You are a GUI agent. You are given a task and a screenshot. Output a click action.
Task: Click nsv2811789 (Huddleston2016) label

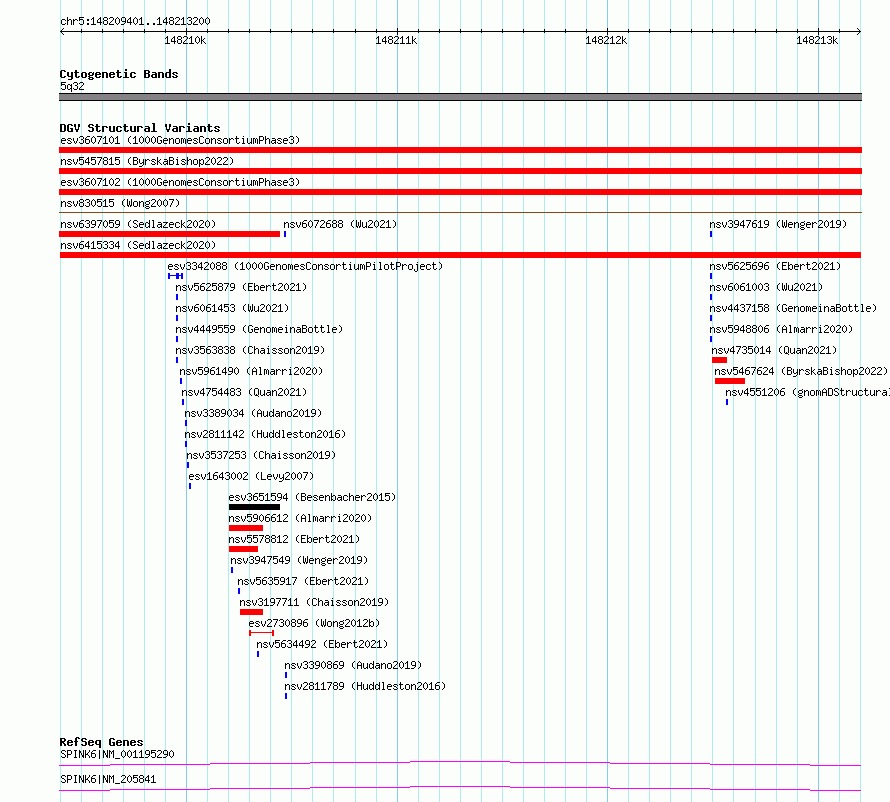(365, 686)
